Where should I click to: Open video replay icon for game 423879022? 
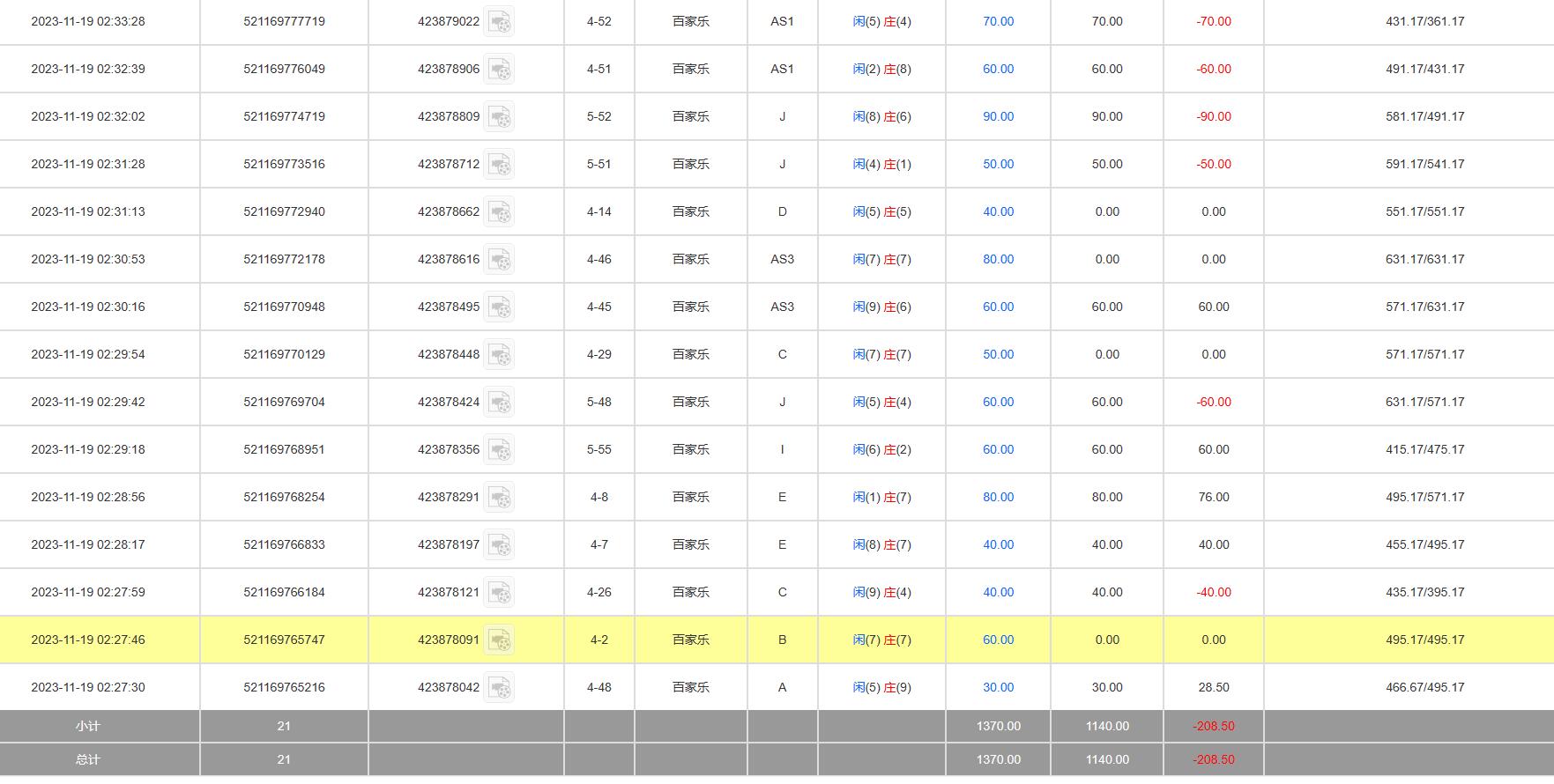click(499, 21)
